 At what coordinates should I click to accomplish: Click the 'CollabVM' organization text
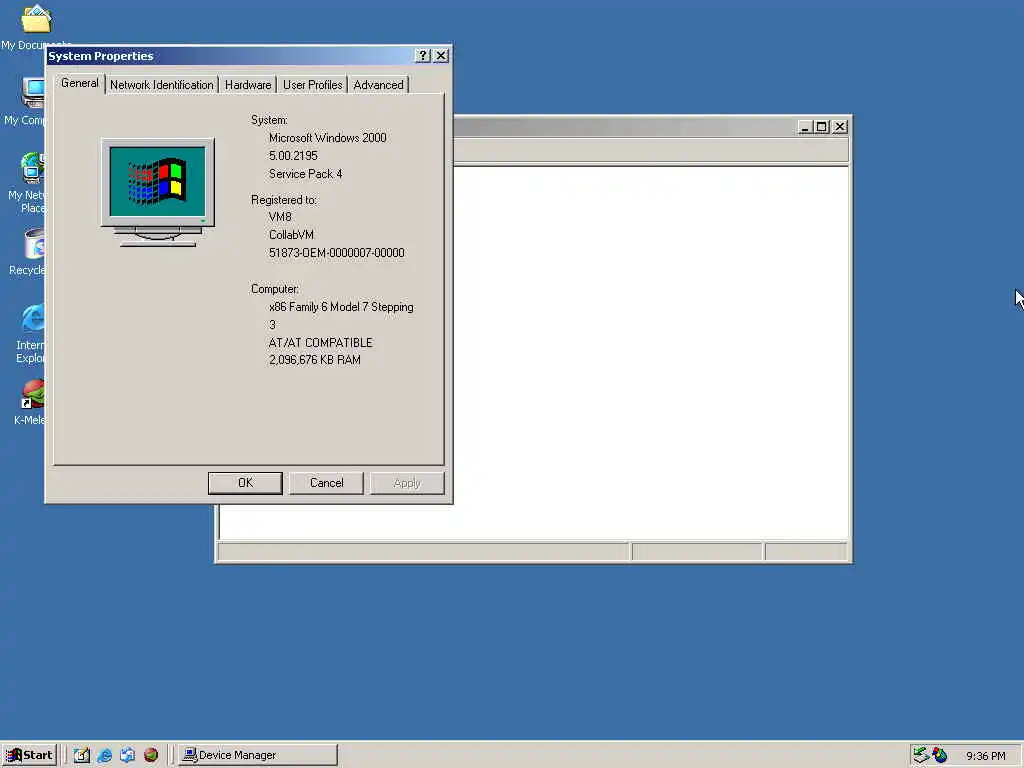291,235
